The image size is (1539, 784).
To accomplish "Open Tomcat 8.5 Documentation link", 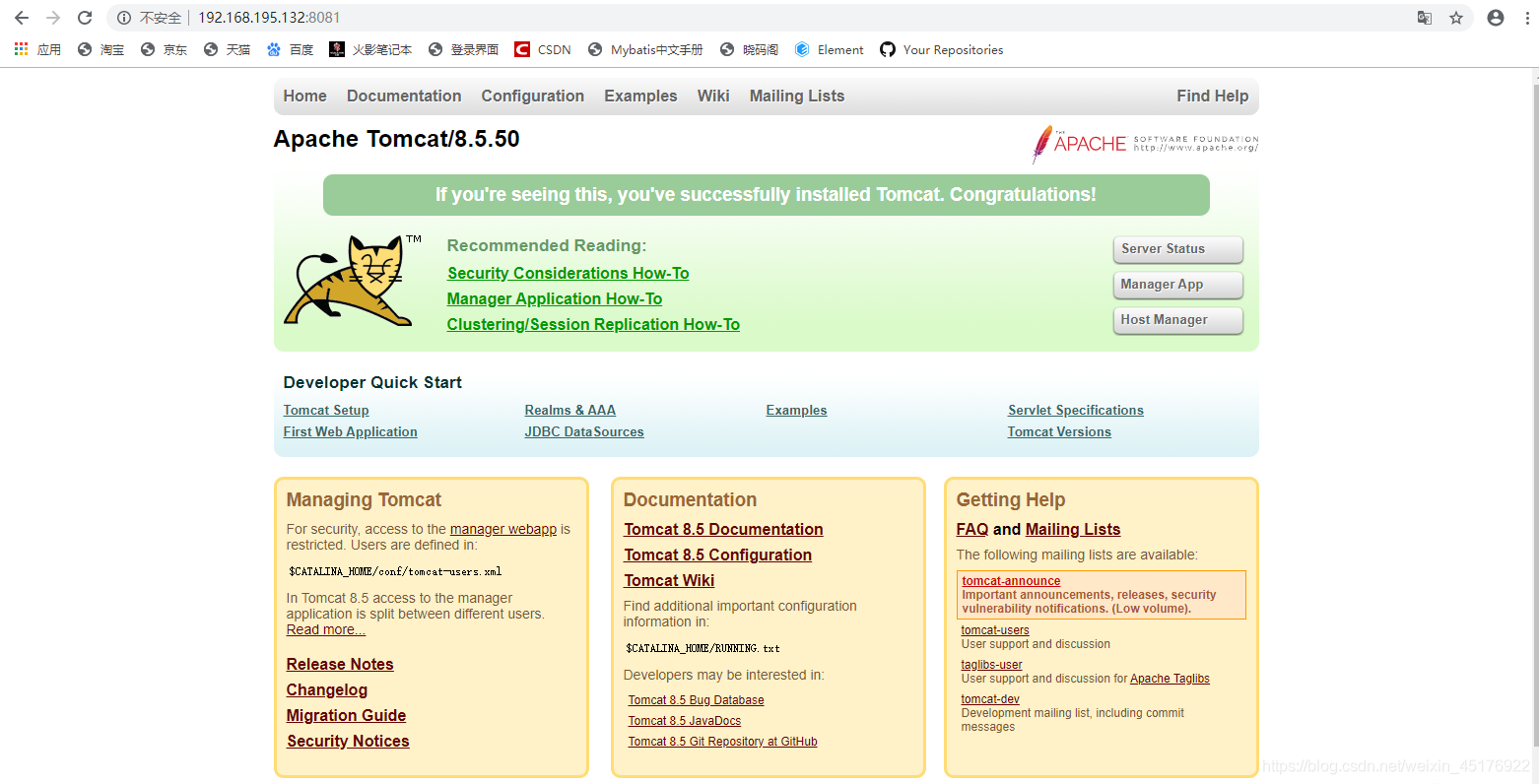I will point(723,530).
